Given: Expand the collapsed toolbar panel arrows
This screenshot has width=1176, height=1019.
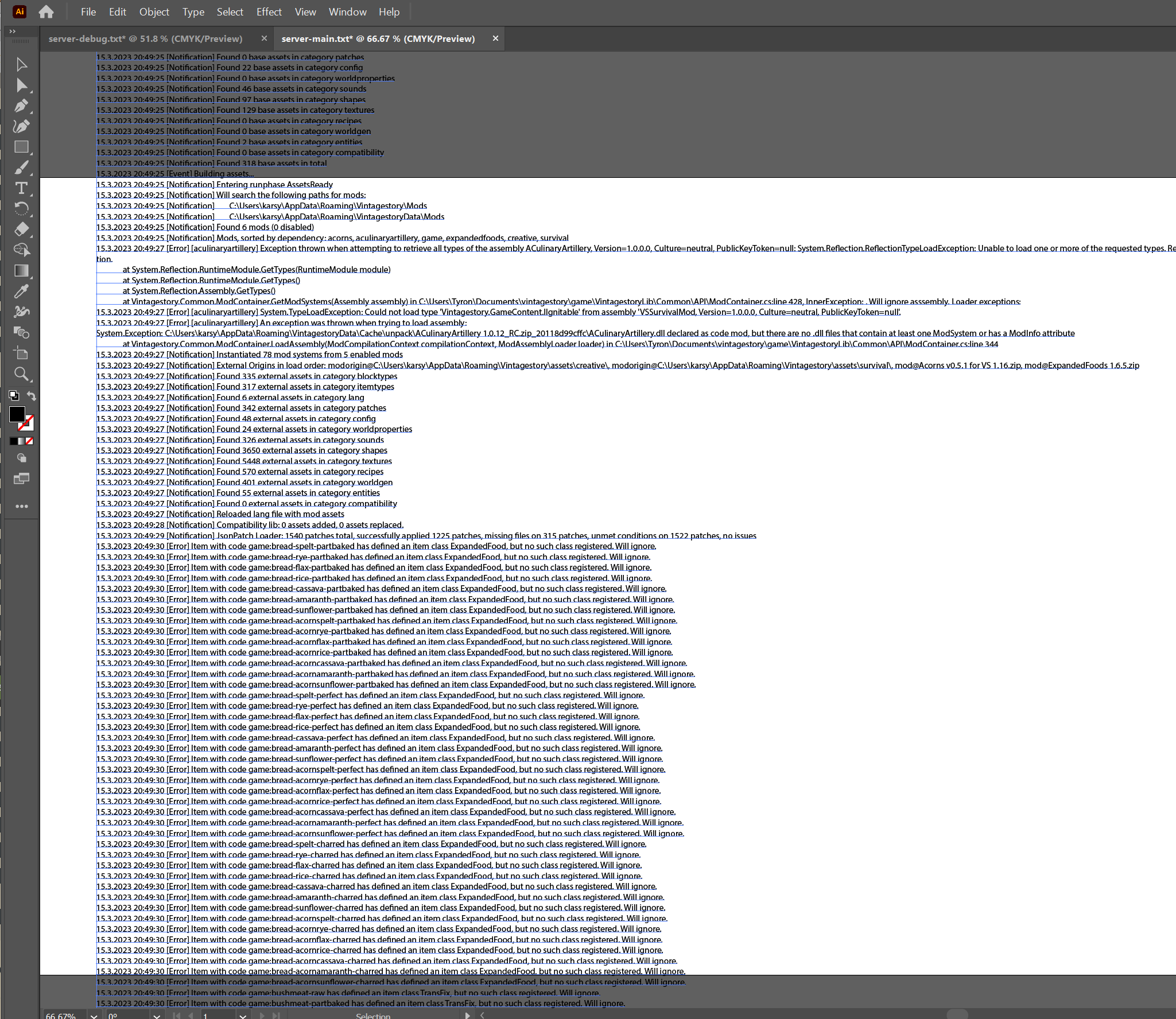Looking at the screenshot, I should click(x=13, y=31).
